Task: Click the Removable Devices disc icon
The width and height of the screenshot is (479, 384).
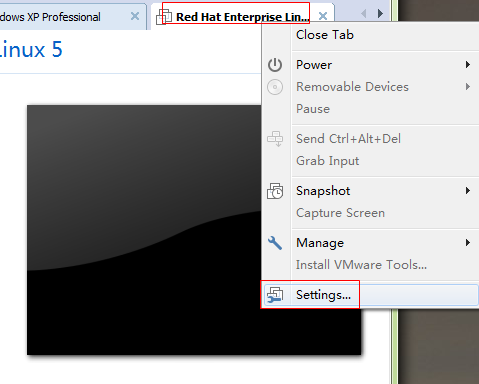Action: 275,87
